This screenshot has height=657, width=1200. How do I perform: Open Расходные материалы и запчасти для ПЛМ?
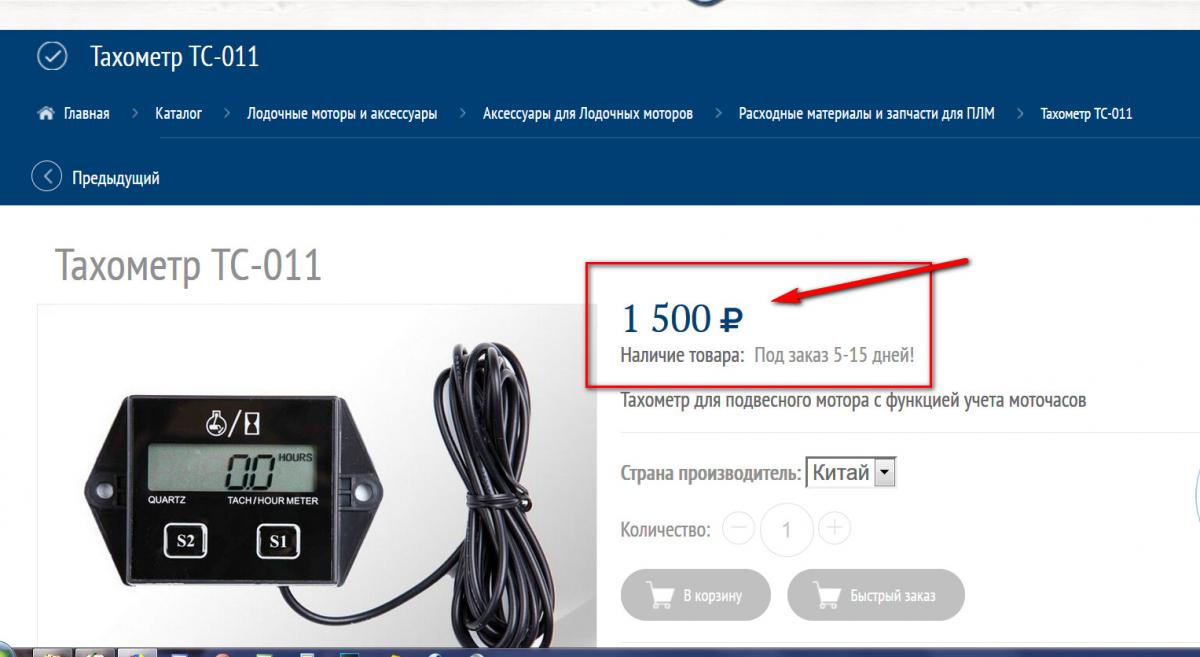point(867,113)
